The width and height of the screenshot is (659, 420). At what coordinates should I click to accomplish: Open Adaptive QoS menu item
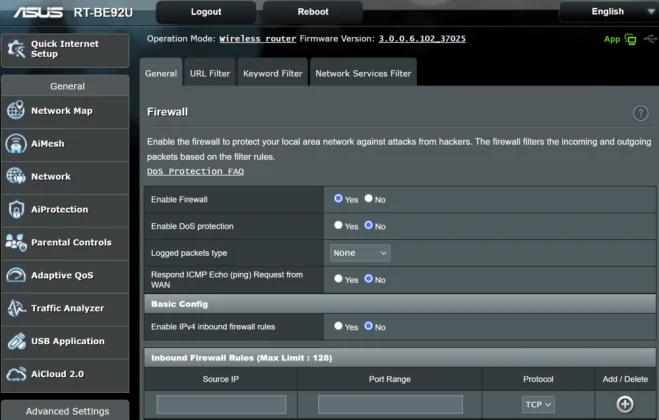(x=65, y=276)
